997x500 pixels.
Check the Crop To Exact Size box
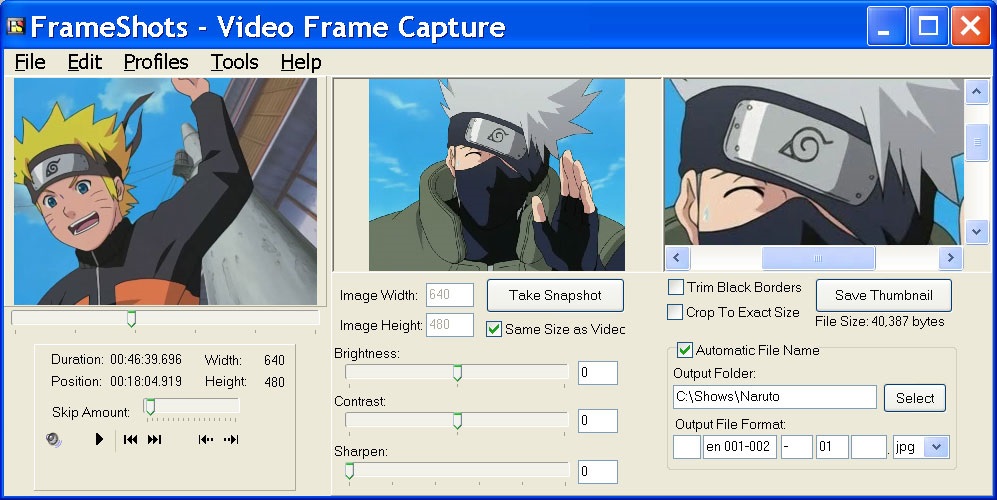click(676, 312)
